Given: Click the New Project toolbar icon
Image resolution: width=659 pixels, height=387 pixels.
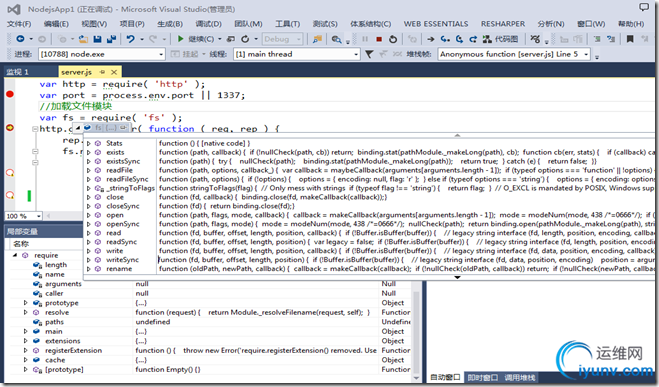Looking at the screenshot, I should 62,39.
